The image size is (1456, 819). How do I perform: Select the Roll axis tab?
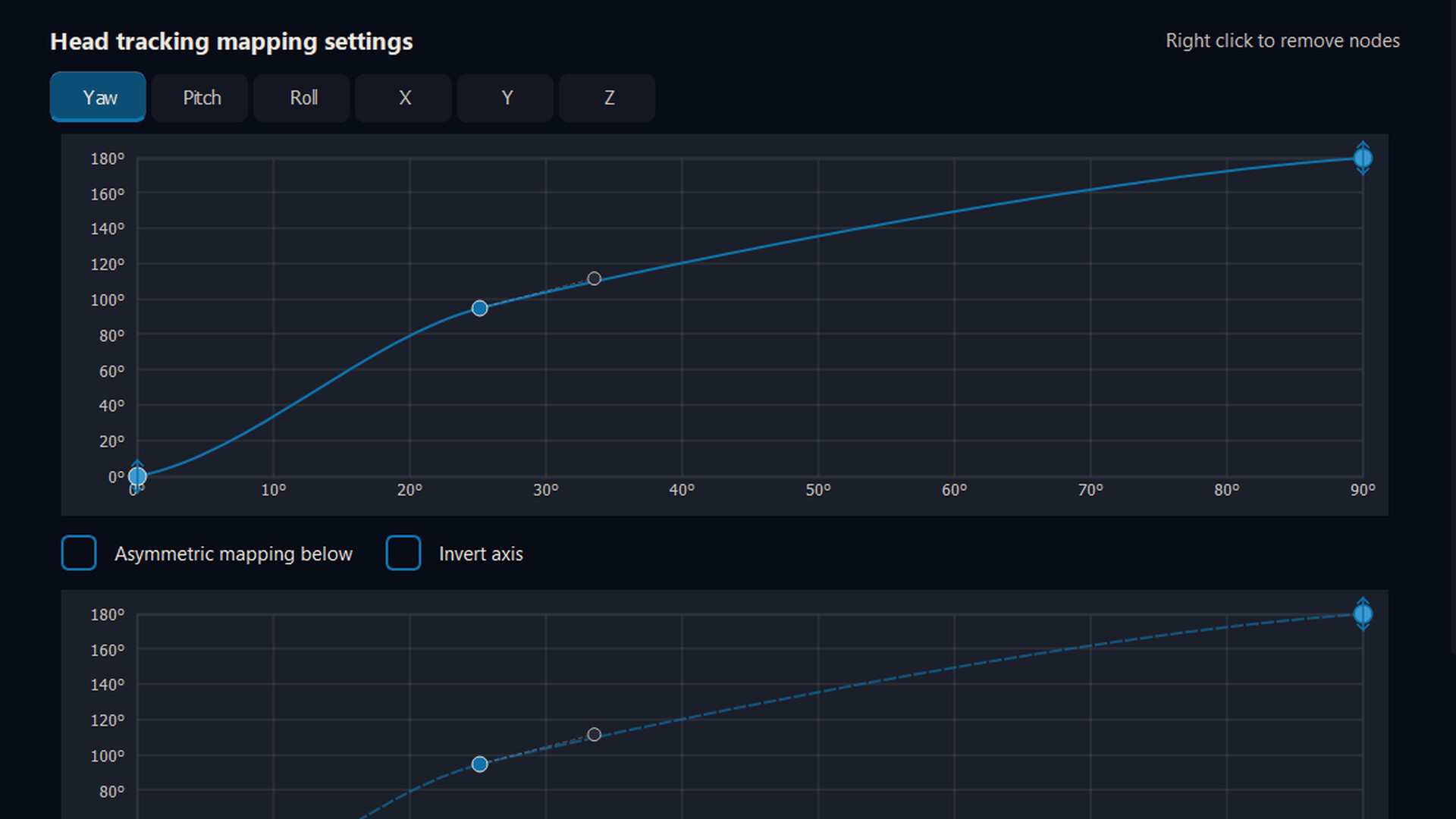302,98
